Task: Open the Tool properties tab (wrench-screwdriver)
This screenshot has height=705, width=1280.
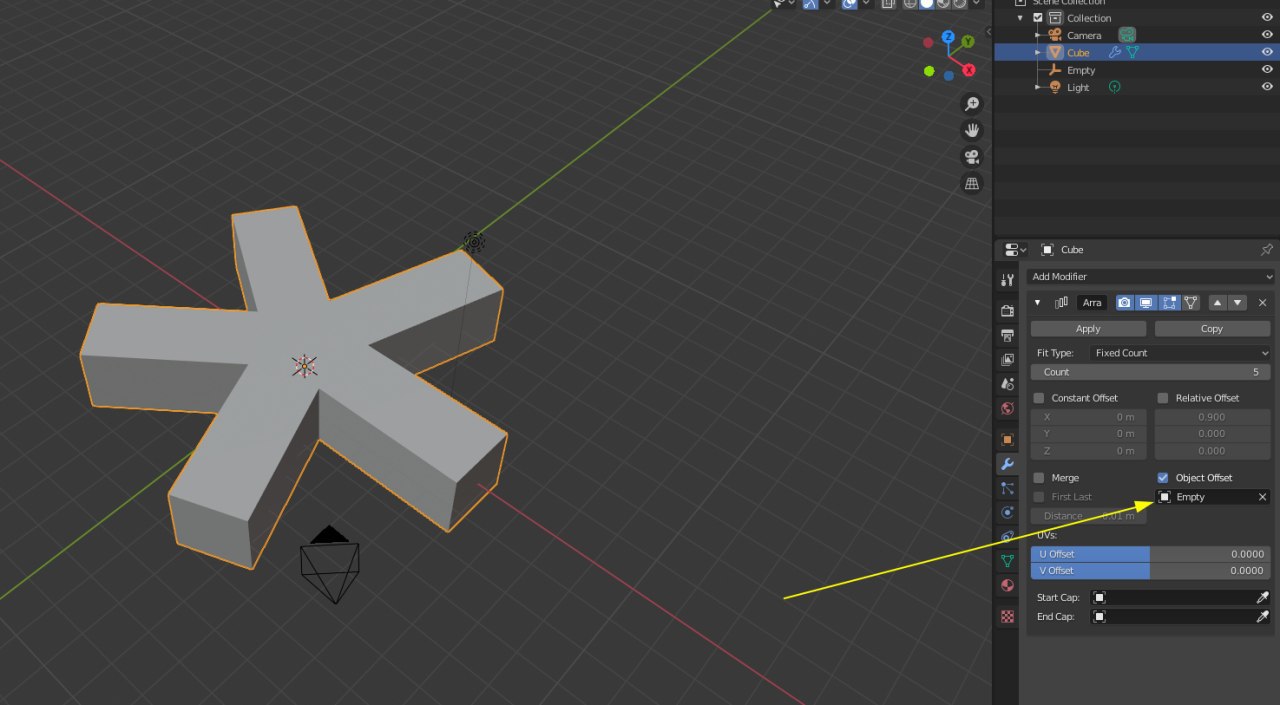Action: coord(1007,281)
